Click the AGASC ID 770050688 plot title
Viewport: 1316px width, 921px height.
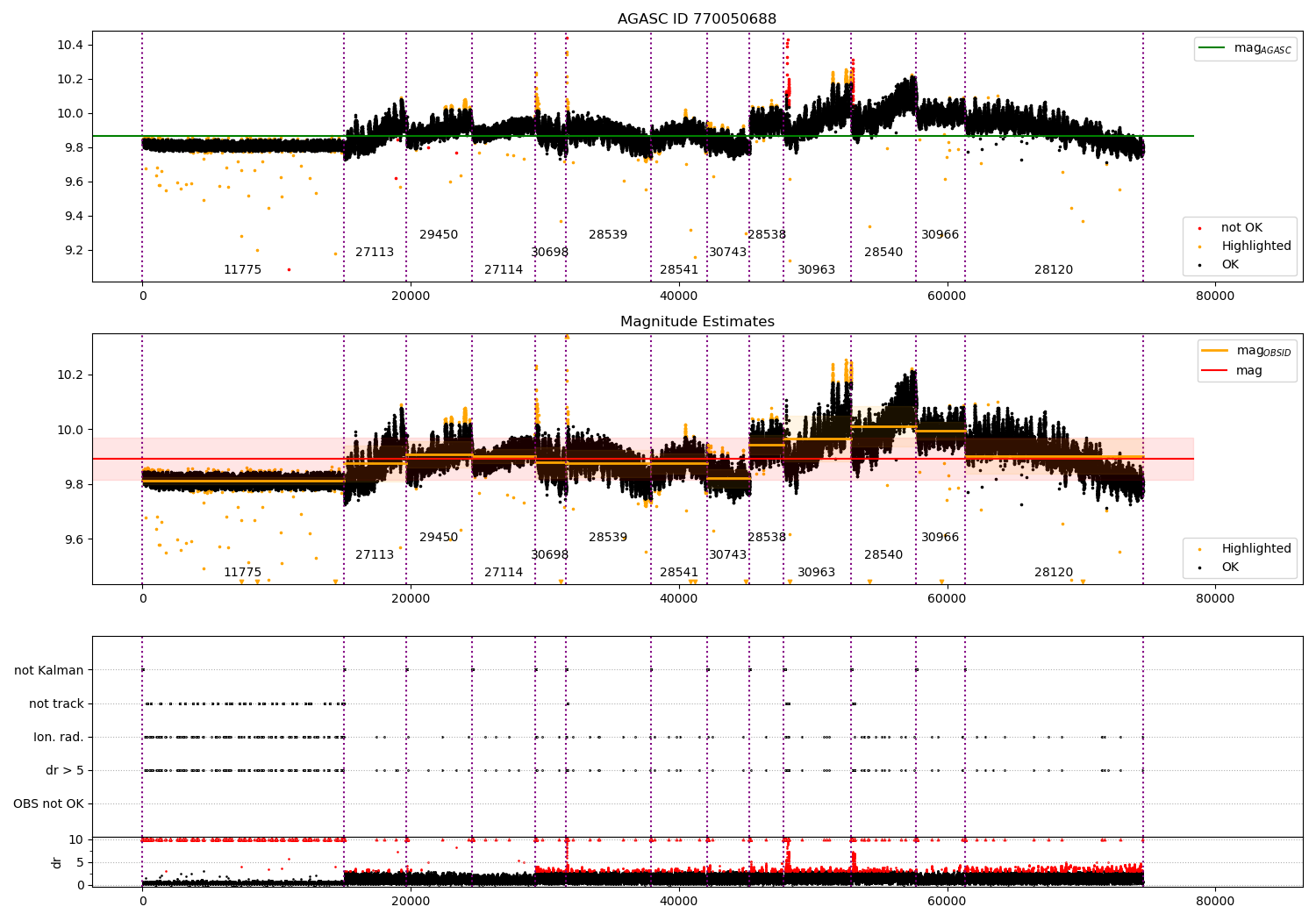[x=697, y=19]
